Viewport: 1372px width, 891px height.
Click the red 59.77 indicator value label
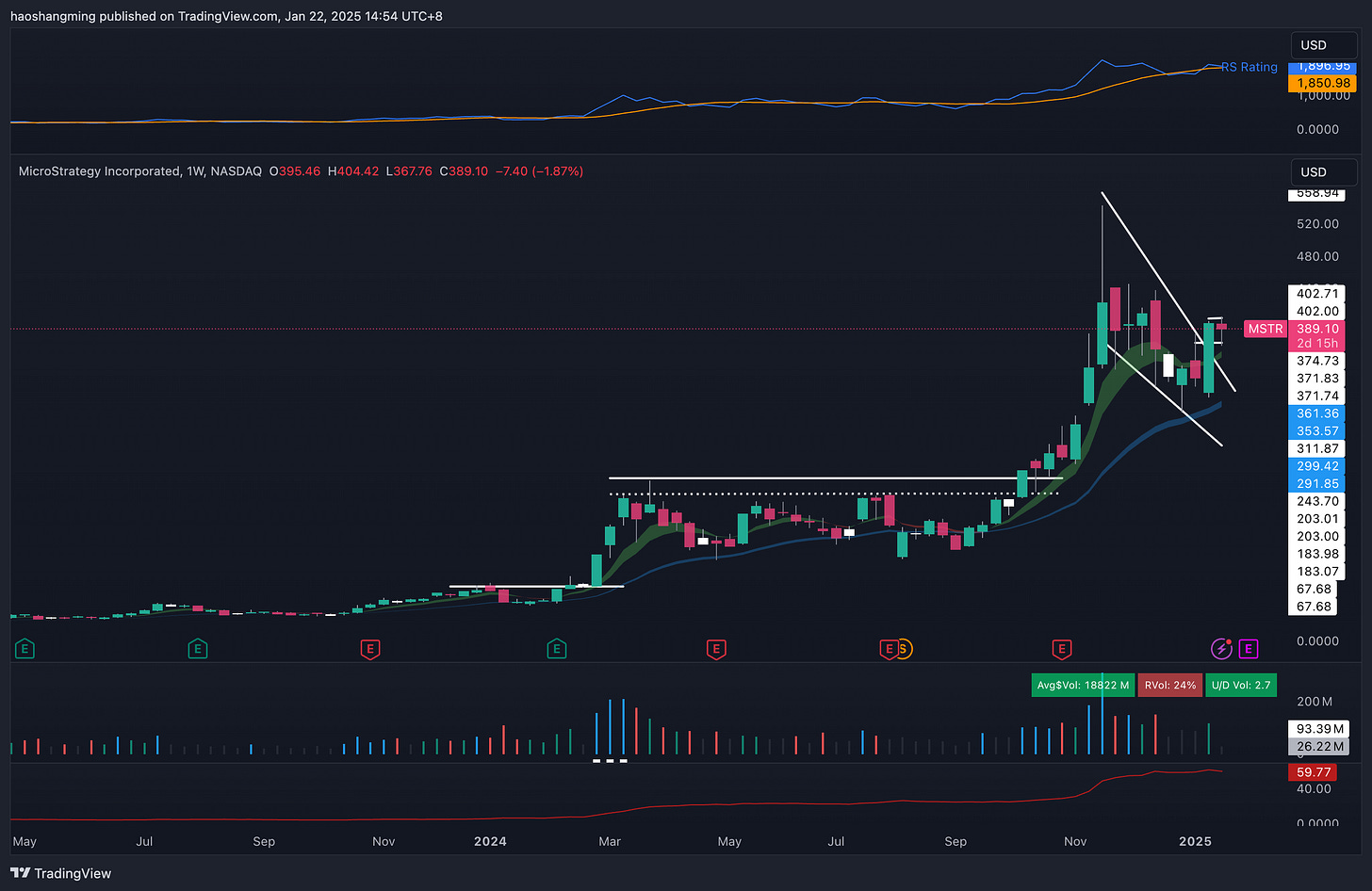(1314, 772)
